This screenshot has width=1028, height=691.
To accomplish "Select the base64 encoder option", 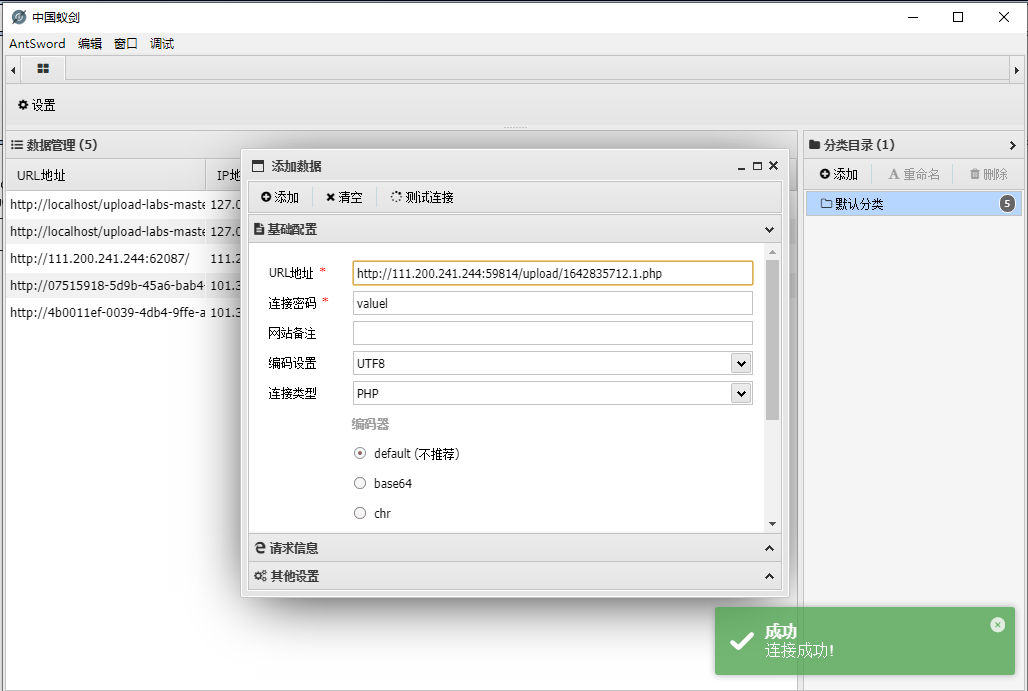I will tap(360, 483).
